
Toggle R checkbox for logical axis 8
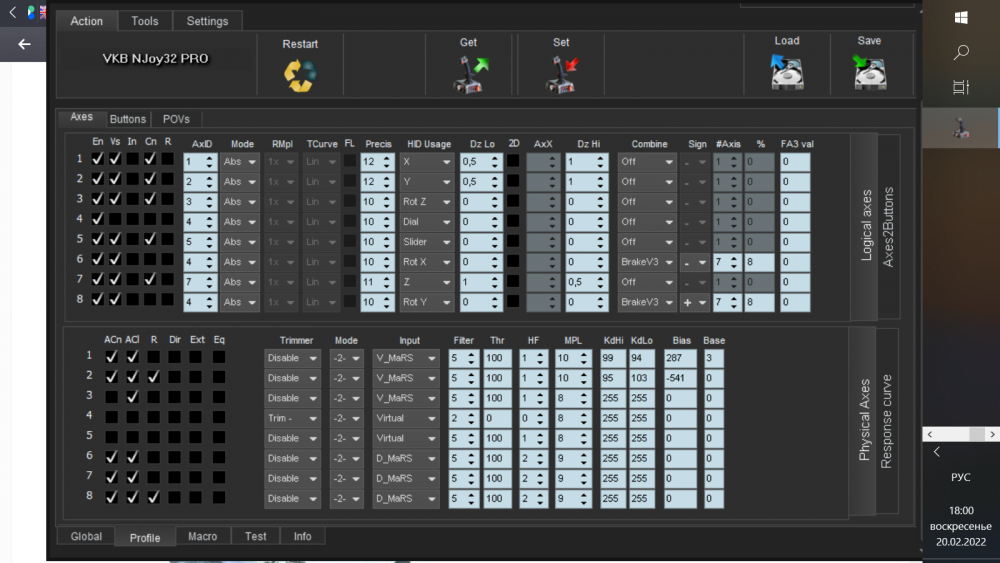coord(167,300)
